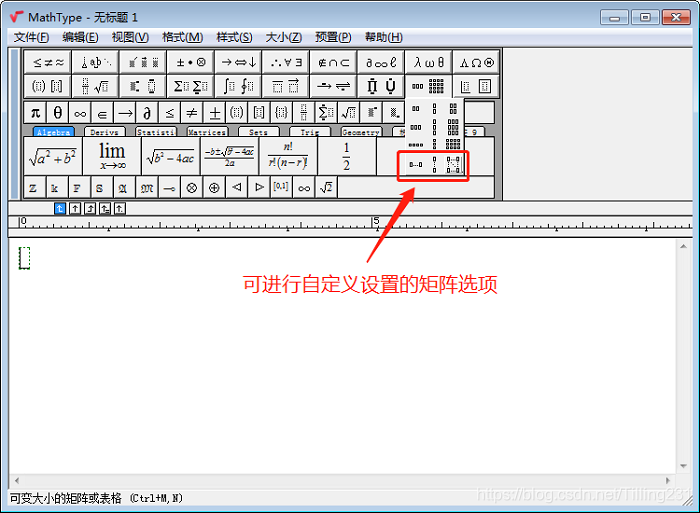Insert the plus-minus sign from small bar
The image size is (700, 513).
214,113
